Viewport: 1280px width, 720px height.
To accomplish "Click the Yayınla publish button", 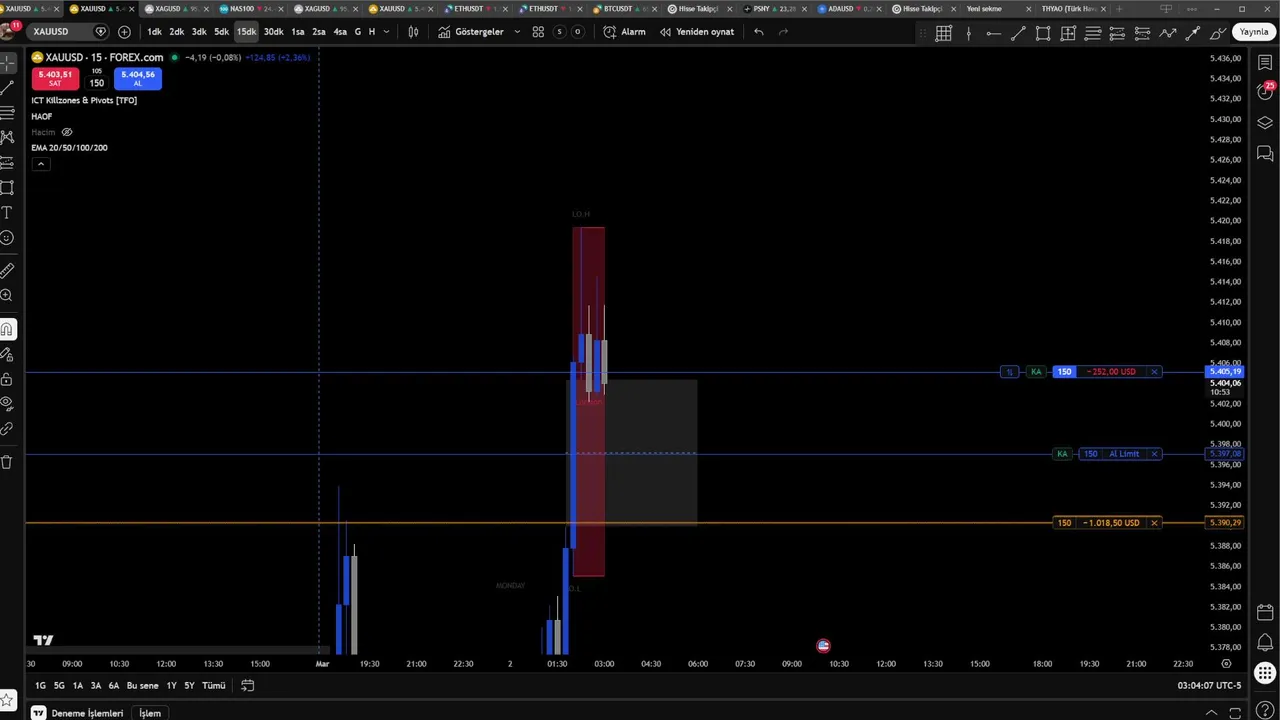I will point(1254,32).
